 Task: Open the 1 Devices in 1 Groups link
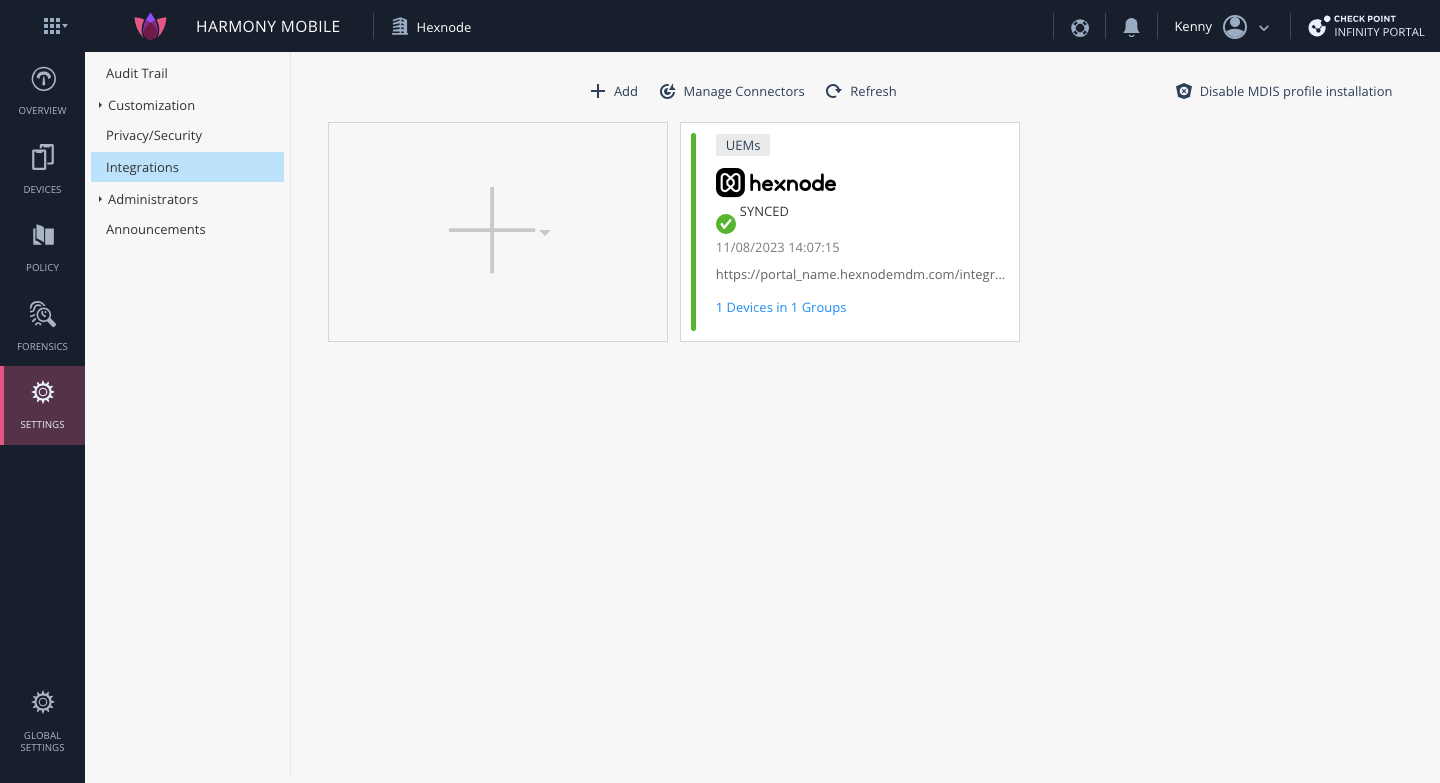781,307
